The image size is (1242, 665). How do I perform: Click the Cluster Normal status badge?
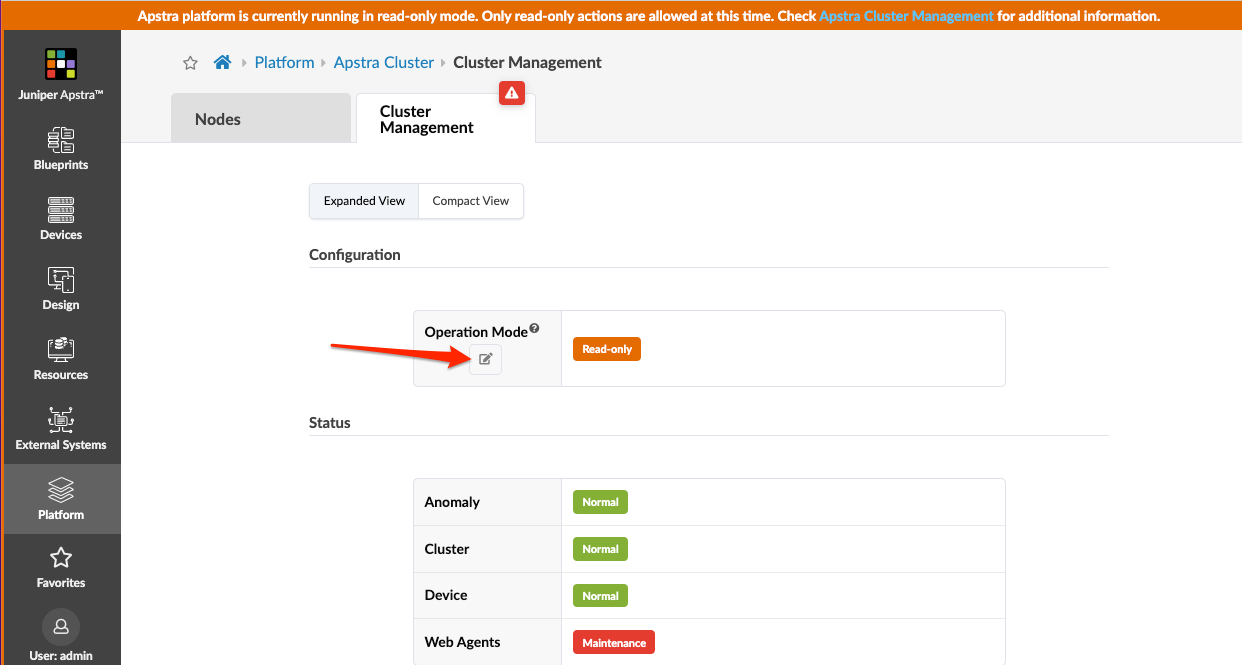click(600, 549)
